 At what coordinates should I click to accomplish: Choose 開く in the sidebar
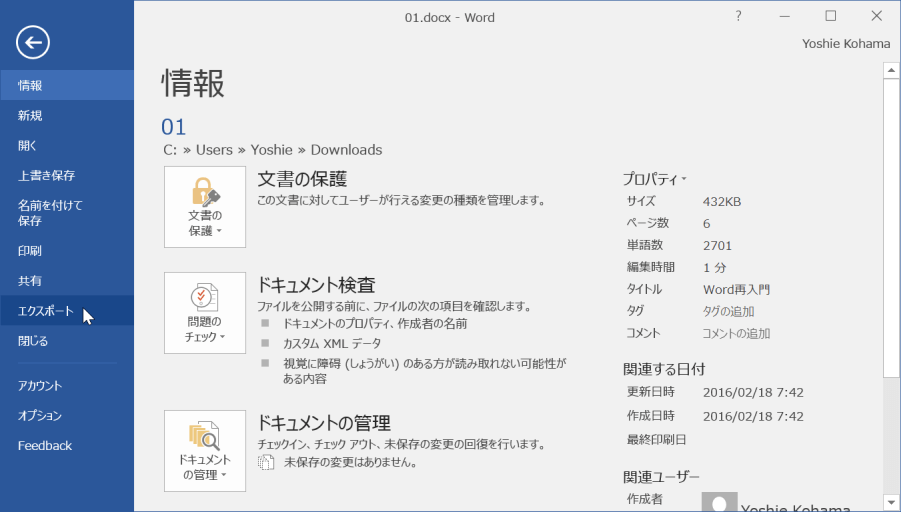(67, 145)
